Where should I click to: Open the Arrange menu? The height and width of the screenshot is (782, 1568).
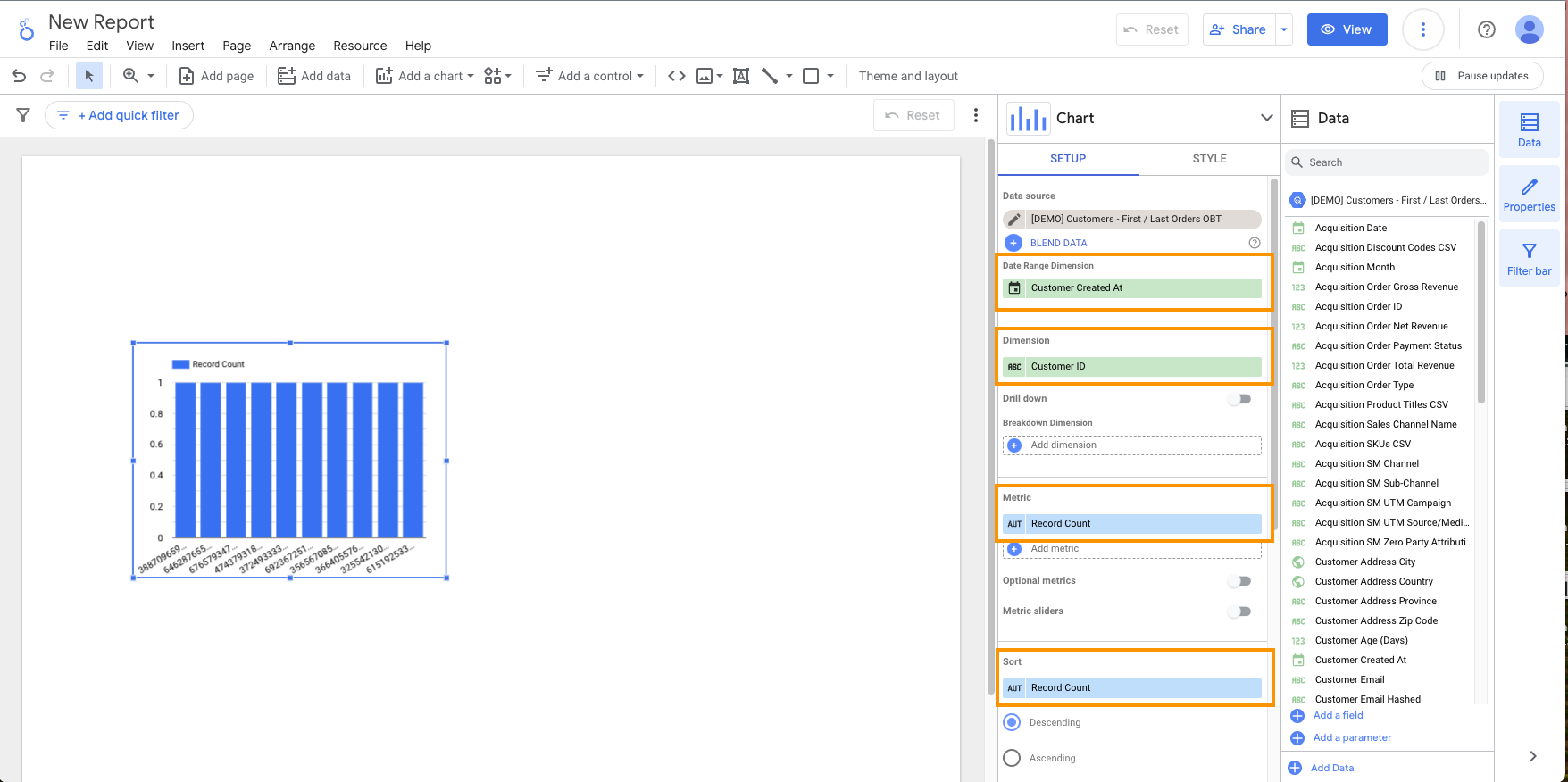tap(292, 46)
